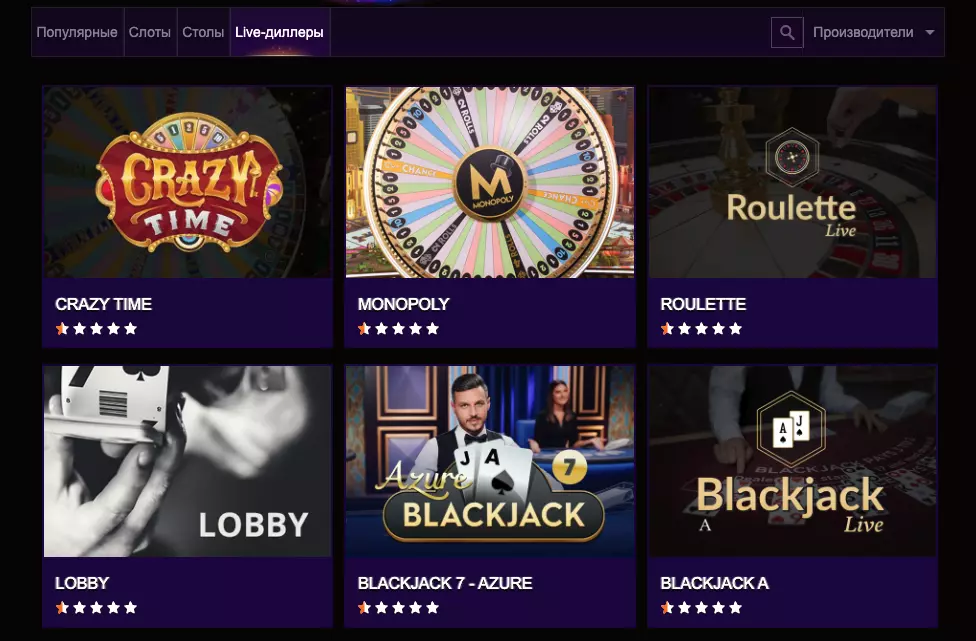Select the Live-диллеры tab
This screenshot has width=976, height=641.
(279, 33)
